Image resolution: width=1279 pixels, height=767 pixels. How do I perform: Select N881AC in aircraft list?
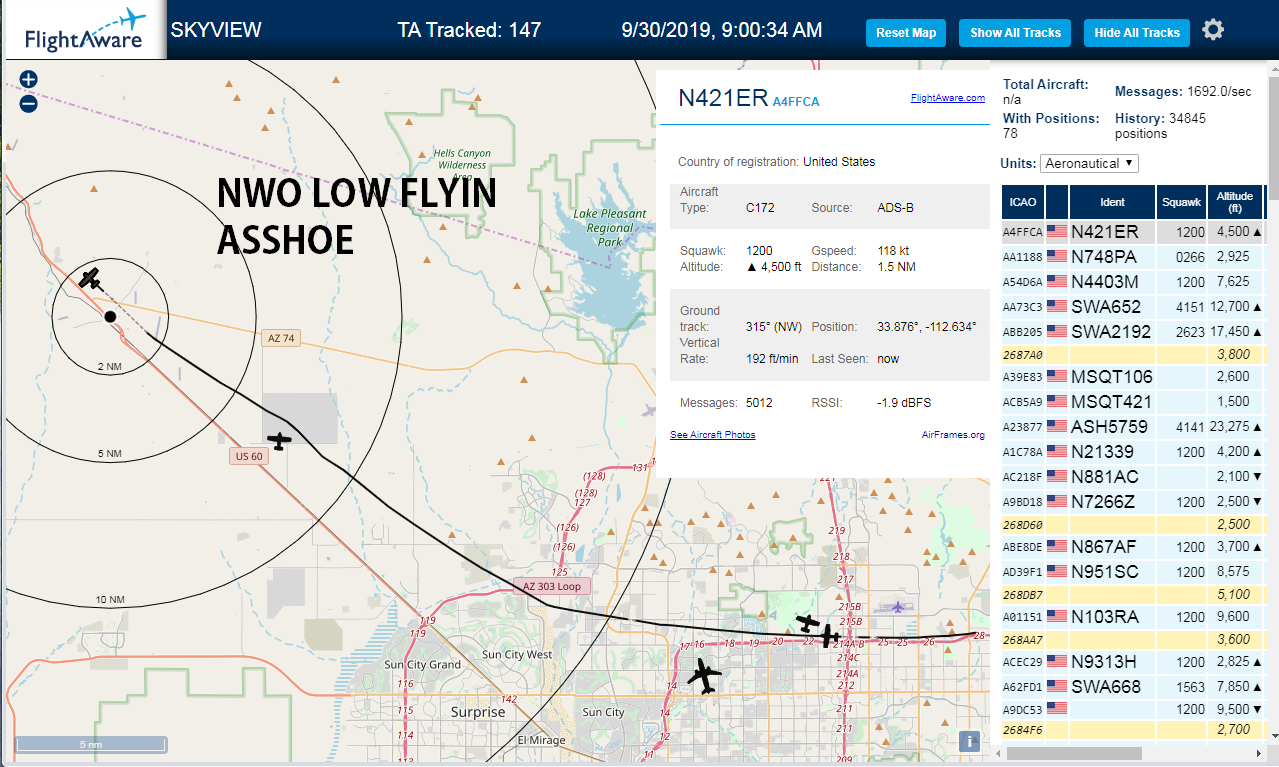tap(1134, 476)
